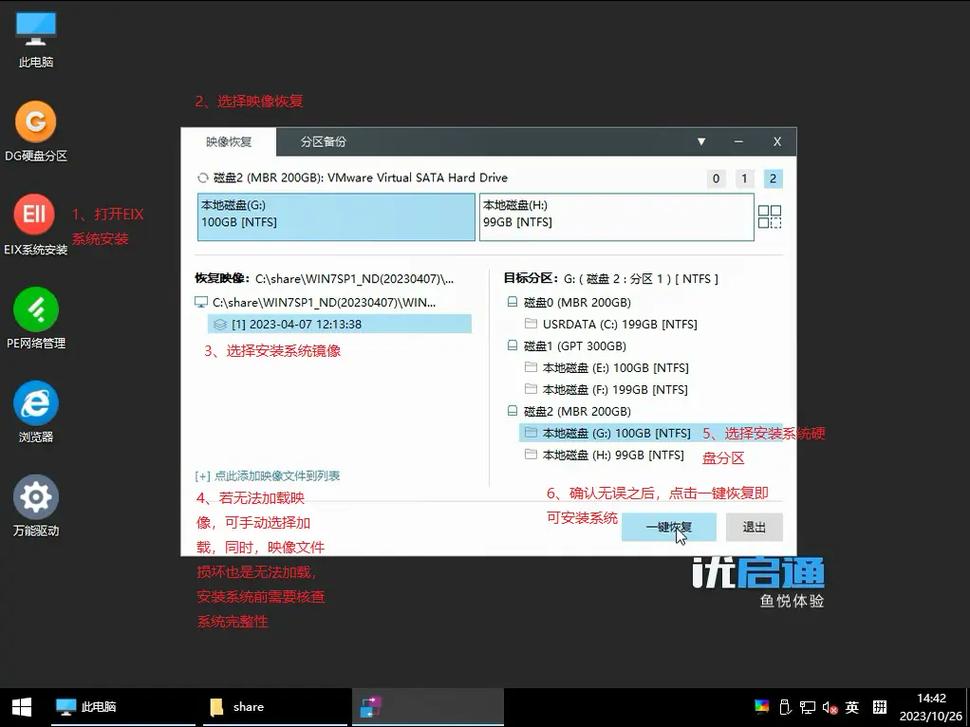This screenshot has width=970, height=727.
Task: Open the PE网络管理 tool
Action: pos(35,310)
